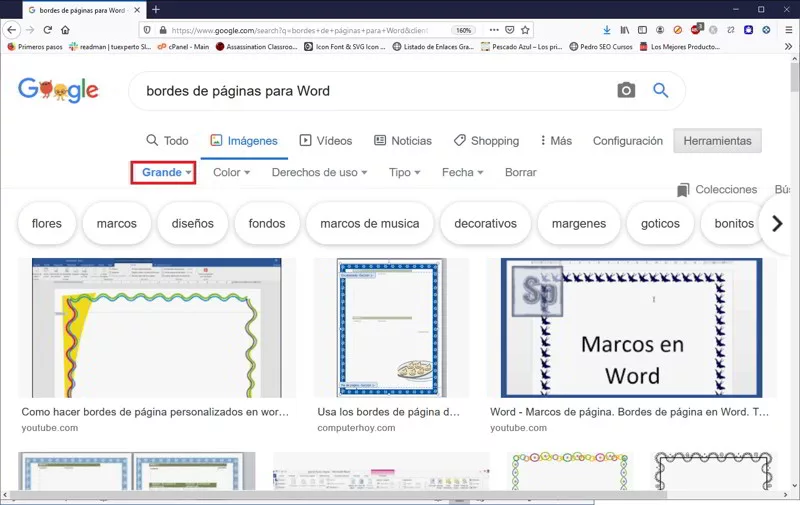This screenshot has height=505, width=800.
Task: Open the 'Pedro SEO Cursos' bookmark
Action: (601, 46)
